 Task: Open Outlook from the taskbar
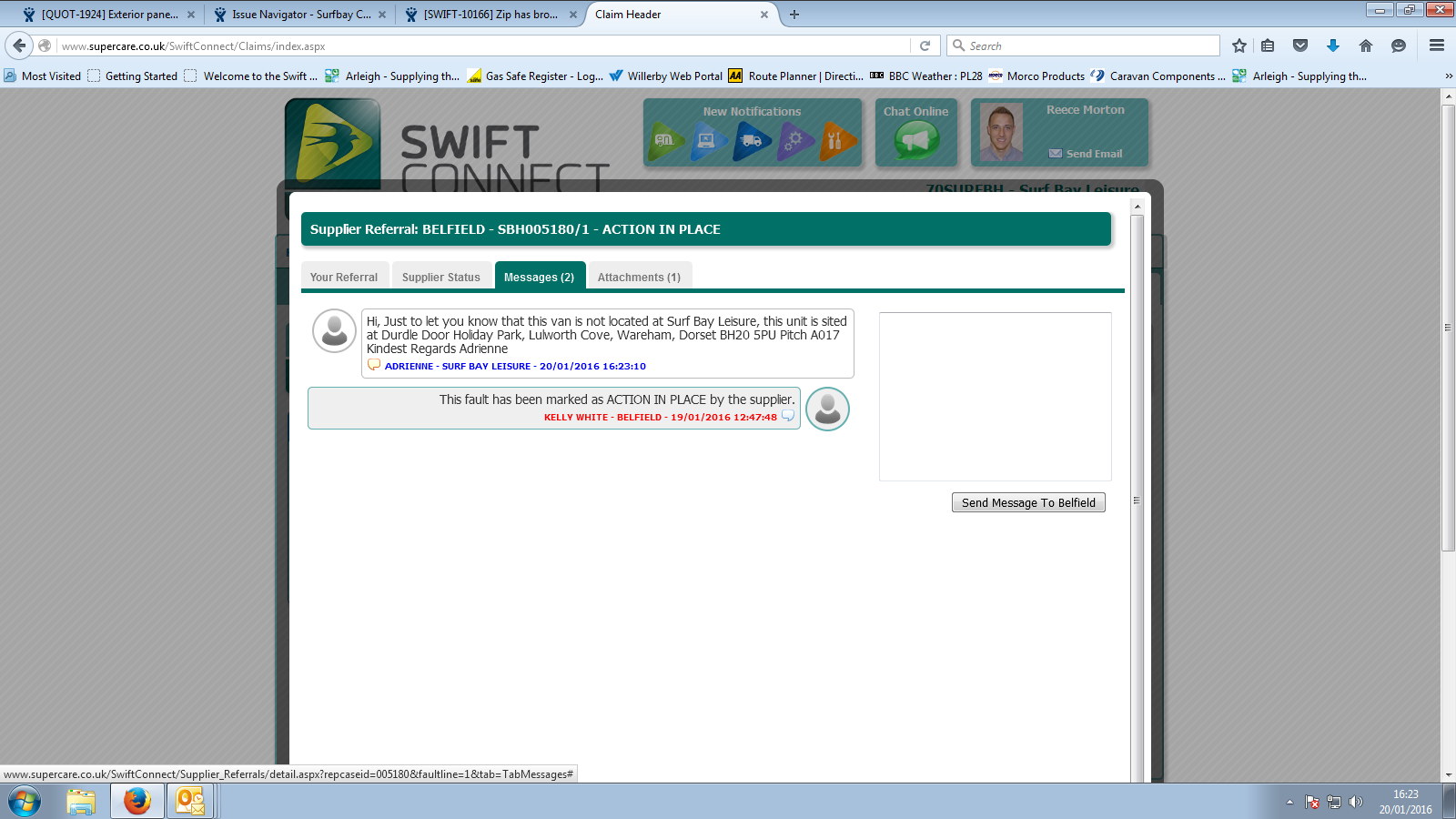tap(190, 802)
